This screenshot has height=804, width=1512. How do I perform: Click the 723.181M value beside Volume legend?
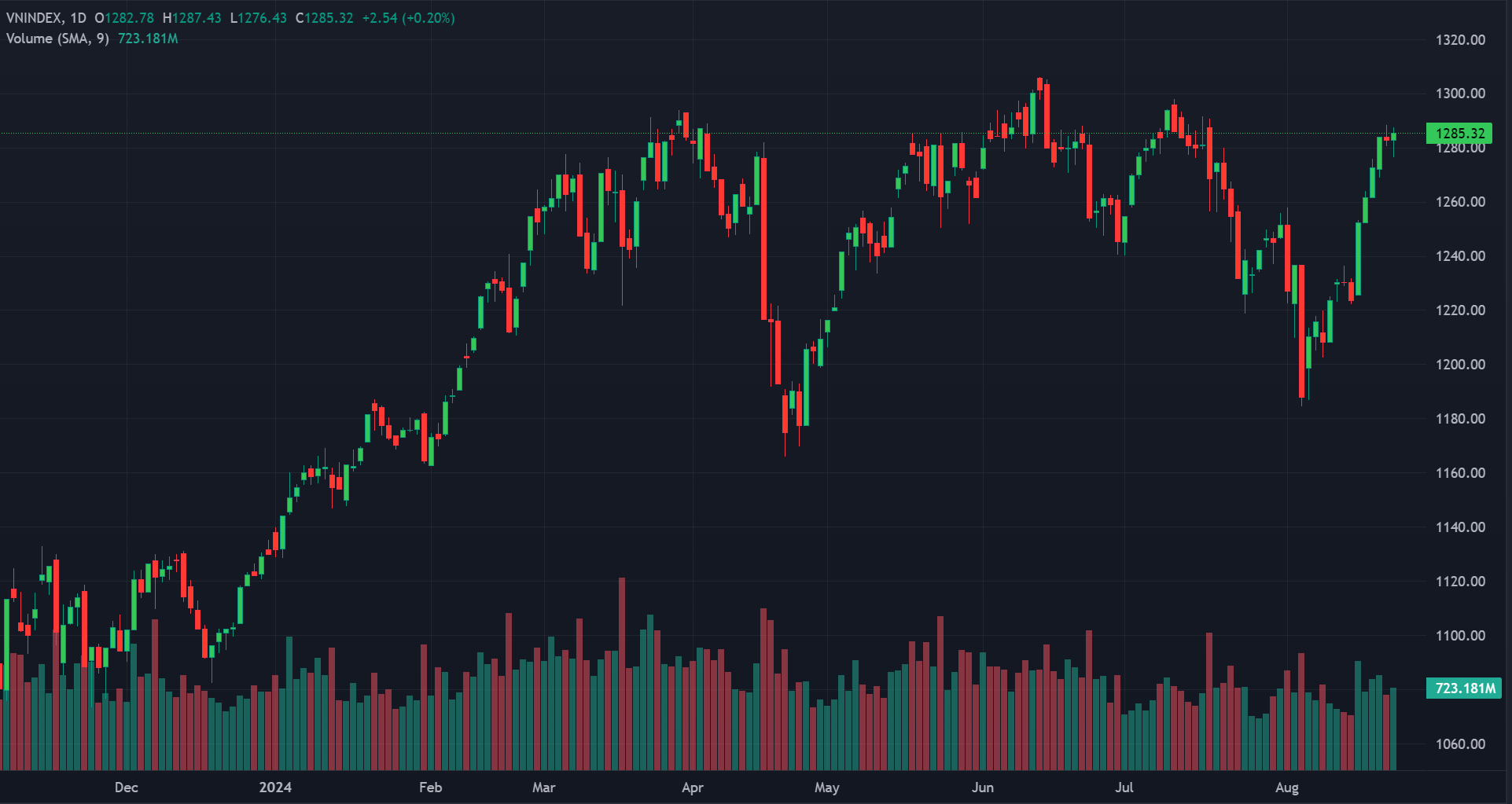[148, 39]
